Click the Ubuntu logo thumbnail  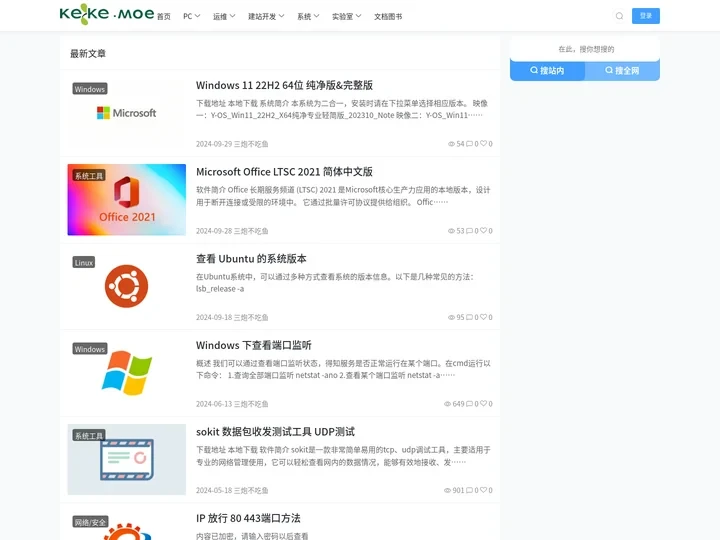click(127, 286)
